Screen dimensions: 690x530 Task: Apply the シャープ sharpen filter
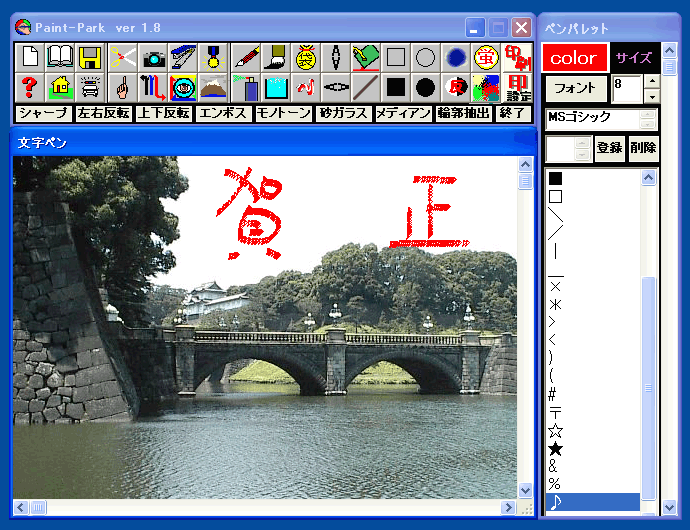[44, 114]
